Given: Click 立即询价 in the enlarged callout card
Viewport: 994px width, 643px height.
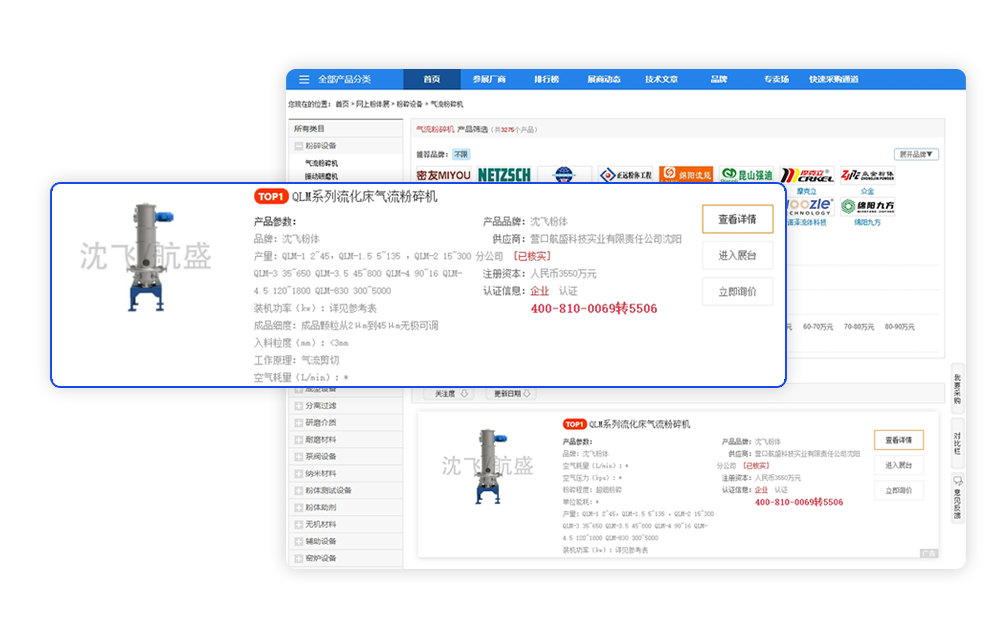Looking at the screenshot, I should (737, 292).
